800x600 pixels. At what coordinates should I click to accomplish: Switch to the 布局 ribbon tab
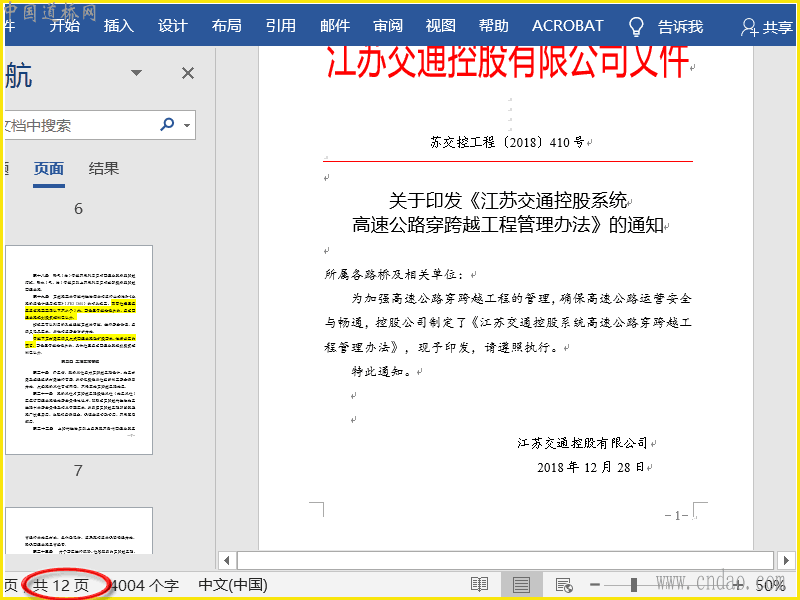point(227,26)
